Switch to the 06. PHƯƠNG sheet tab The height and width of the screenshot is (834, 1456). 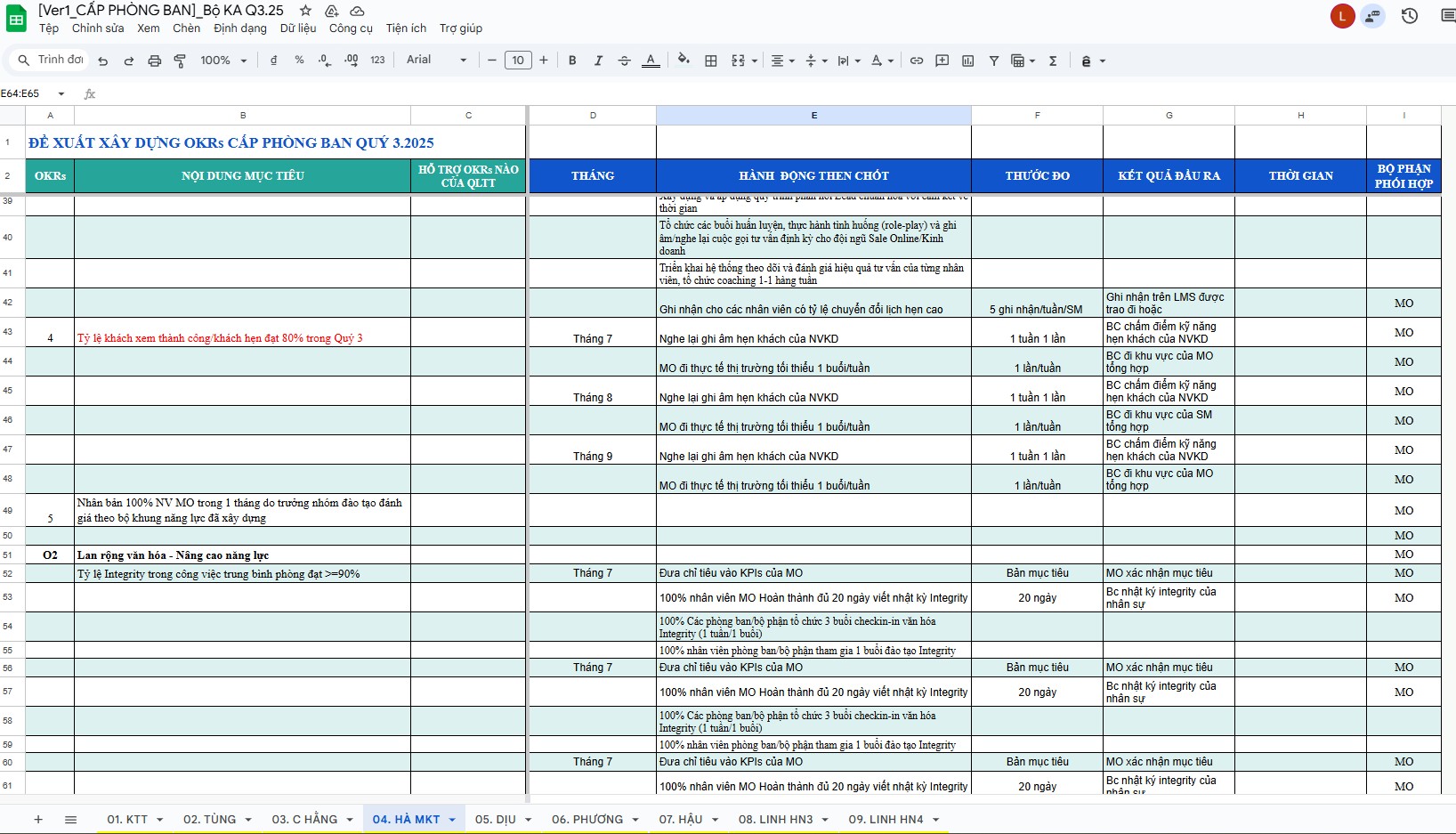(x=586, y=820)
